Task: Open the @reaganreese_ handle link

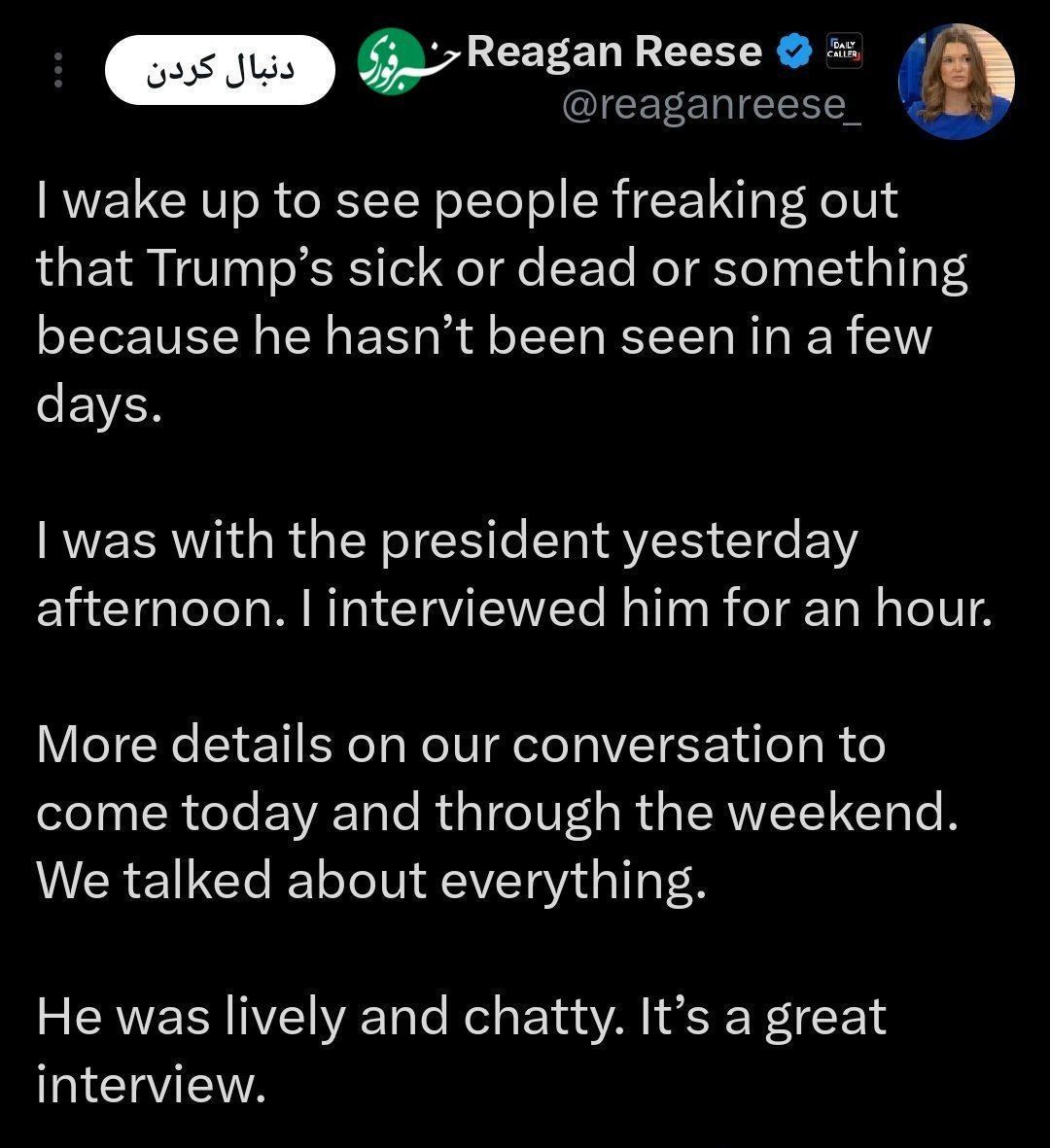Action: pos(712,105)
